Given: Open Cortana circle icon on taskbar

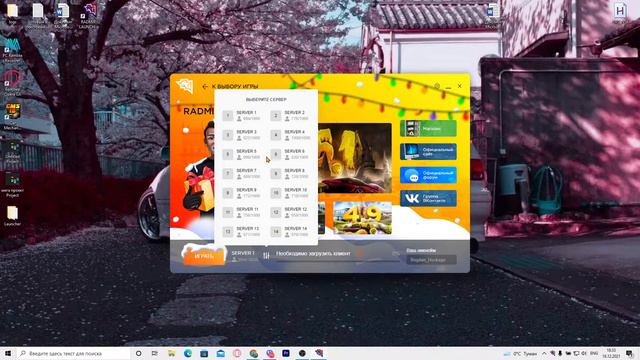Looking at the screenshot, I should pyautogui.click(x=138, y=353).
